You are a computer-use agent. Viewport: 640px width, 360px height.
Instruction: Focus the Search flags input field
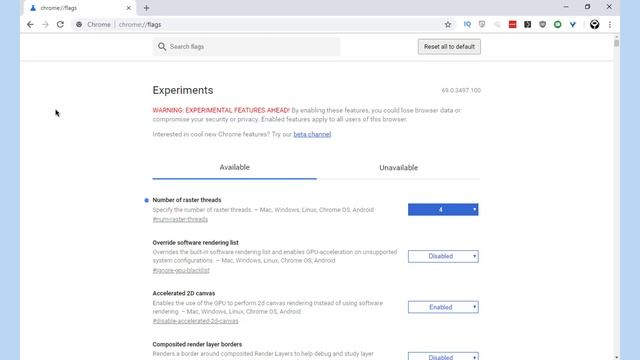point(246,47)
